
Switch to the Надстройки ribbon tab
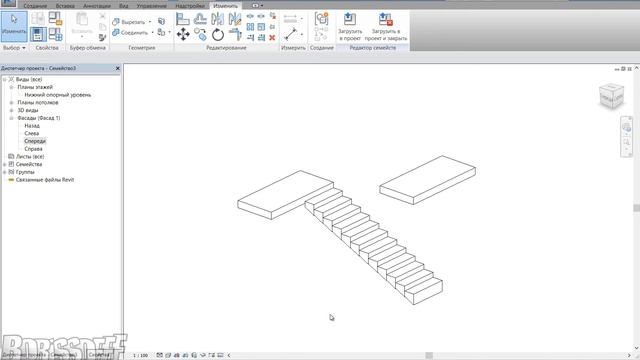point(190,6)
